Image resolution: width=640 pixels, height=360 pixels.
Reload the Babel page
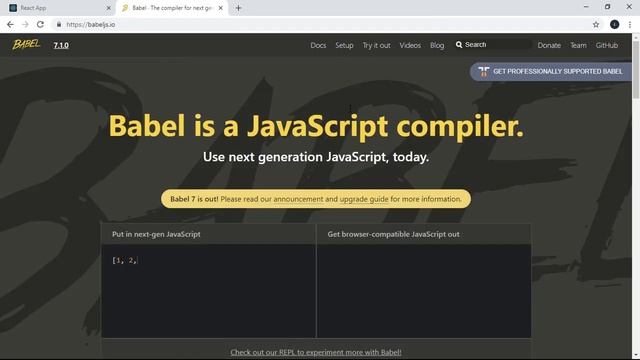click(x=40, y=24)
